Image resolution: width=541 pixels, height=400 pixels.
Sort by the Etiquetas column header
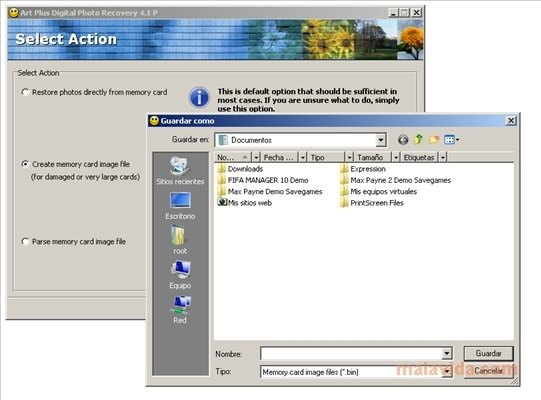pyautogui.click(x=420, y=157)
